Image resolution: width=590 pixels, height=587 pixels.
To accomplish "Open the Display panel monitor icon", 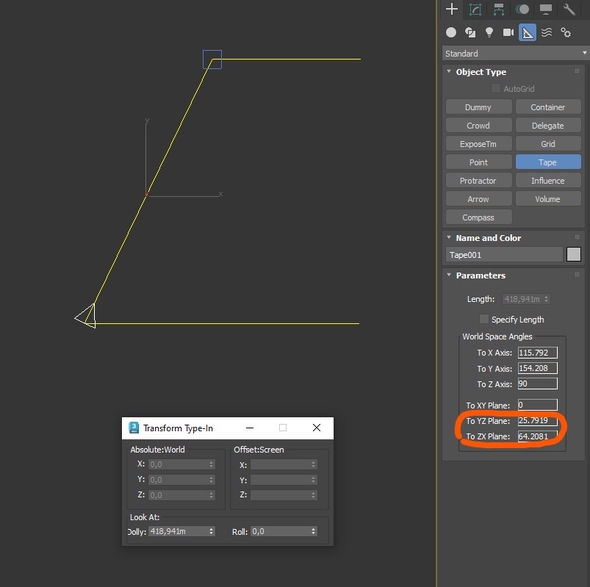I will click(546, 9).
